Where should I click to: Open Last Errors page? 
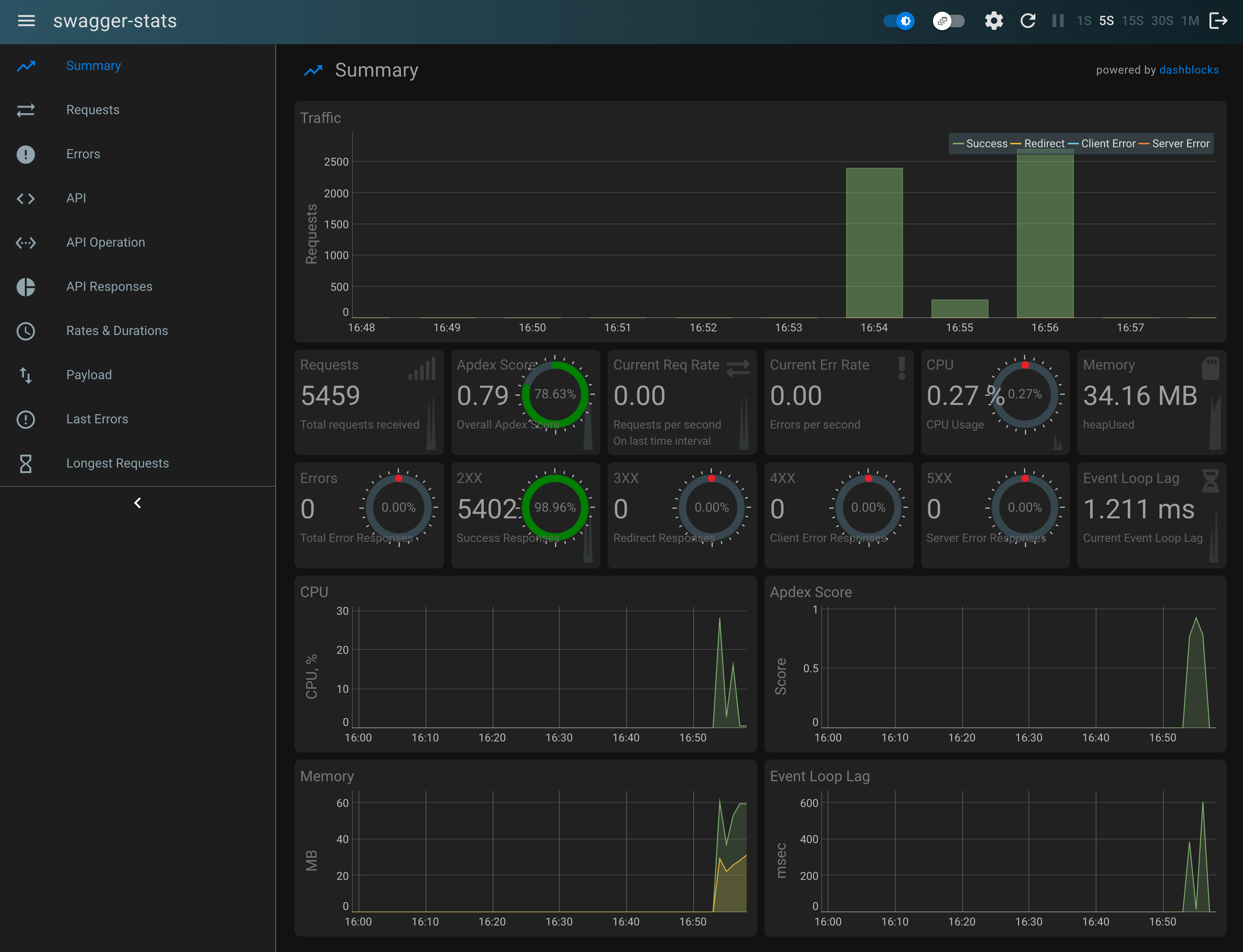pyautogui.click(x=138, y=419)
